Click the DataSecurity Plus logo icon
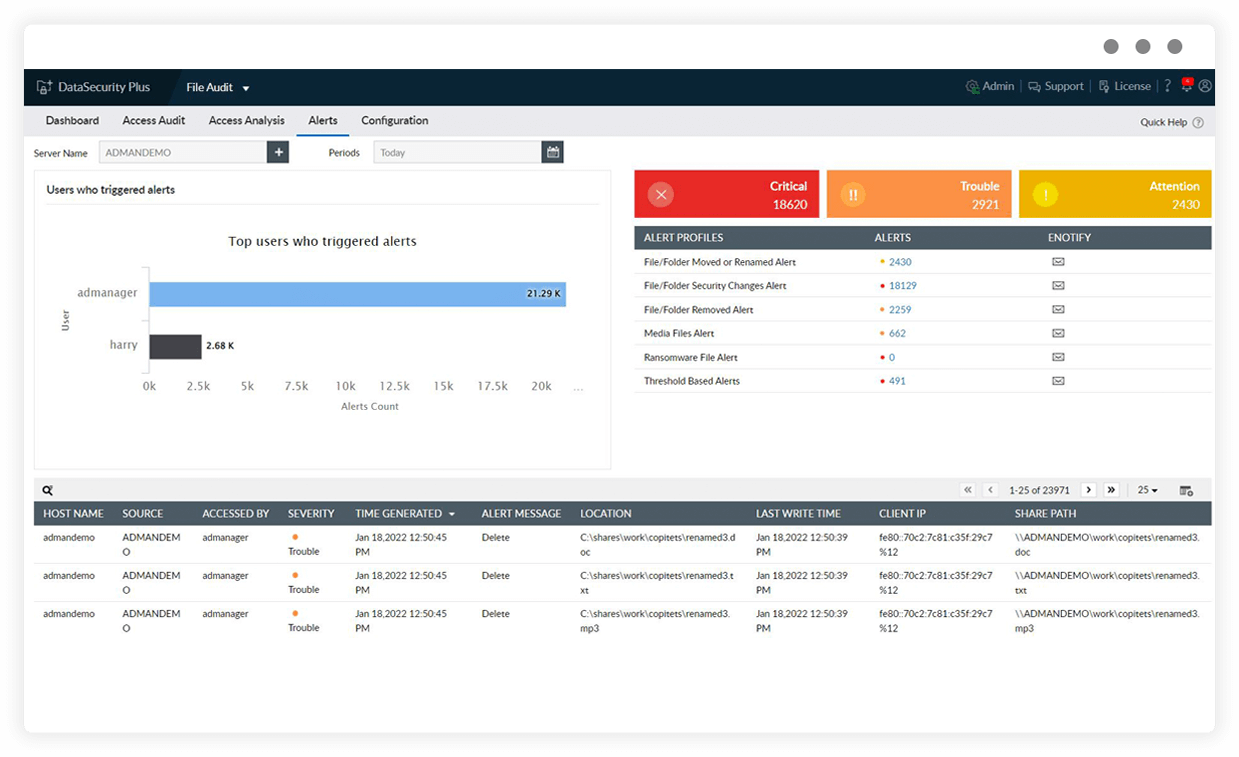The image size is (1239, 757). pyautogui.click(x=44, y=86)
